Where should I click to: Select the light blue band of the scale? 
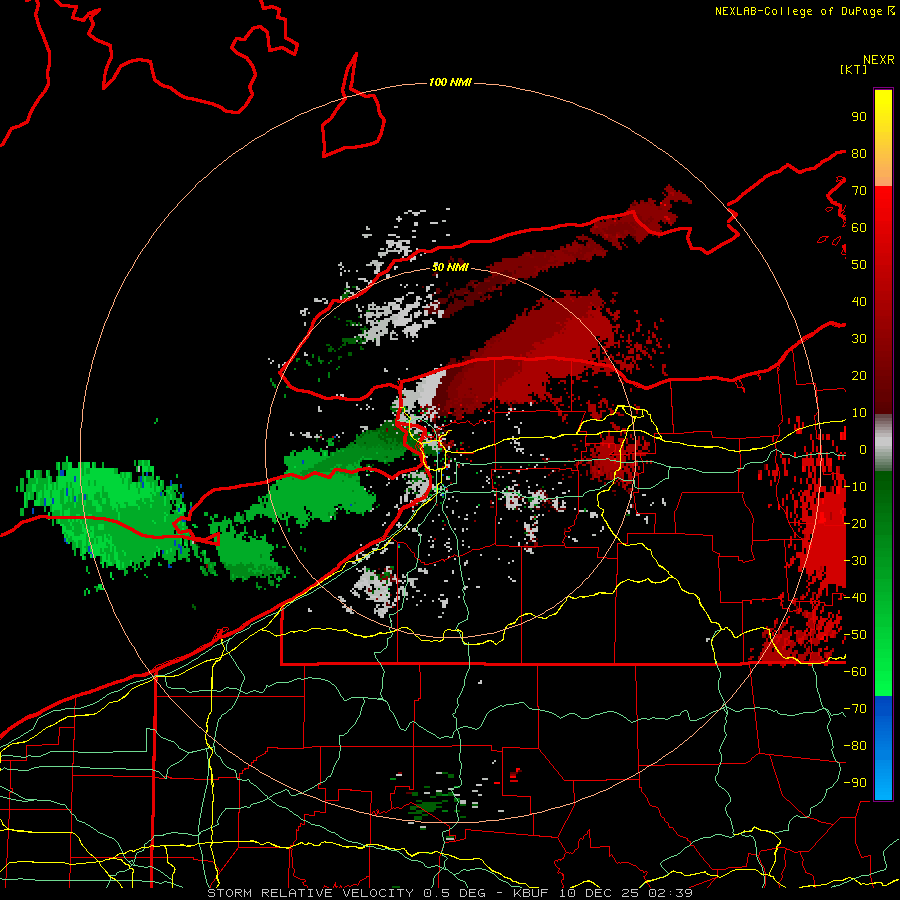click(x=883, y=778)
